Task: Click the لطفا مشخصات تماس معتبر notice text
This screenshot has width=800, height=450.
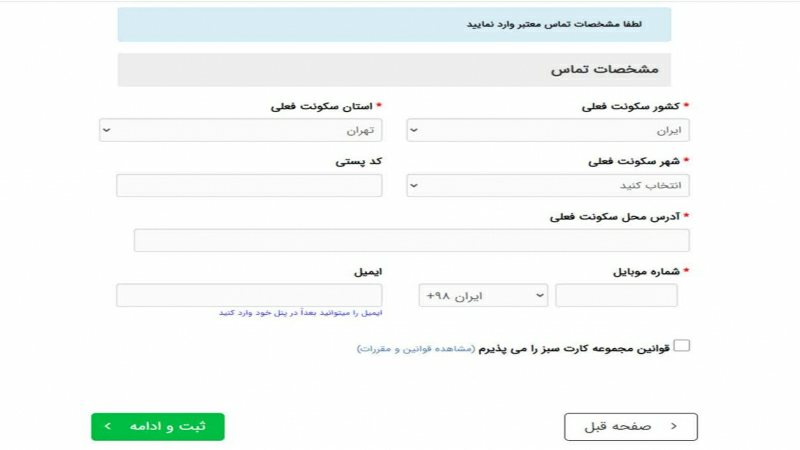Action: click(x=554, y=24)
